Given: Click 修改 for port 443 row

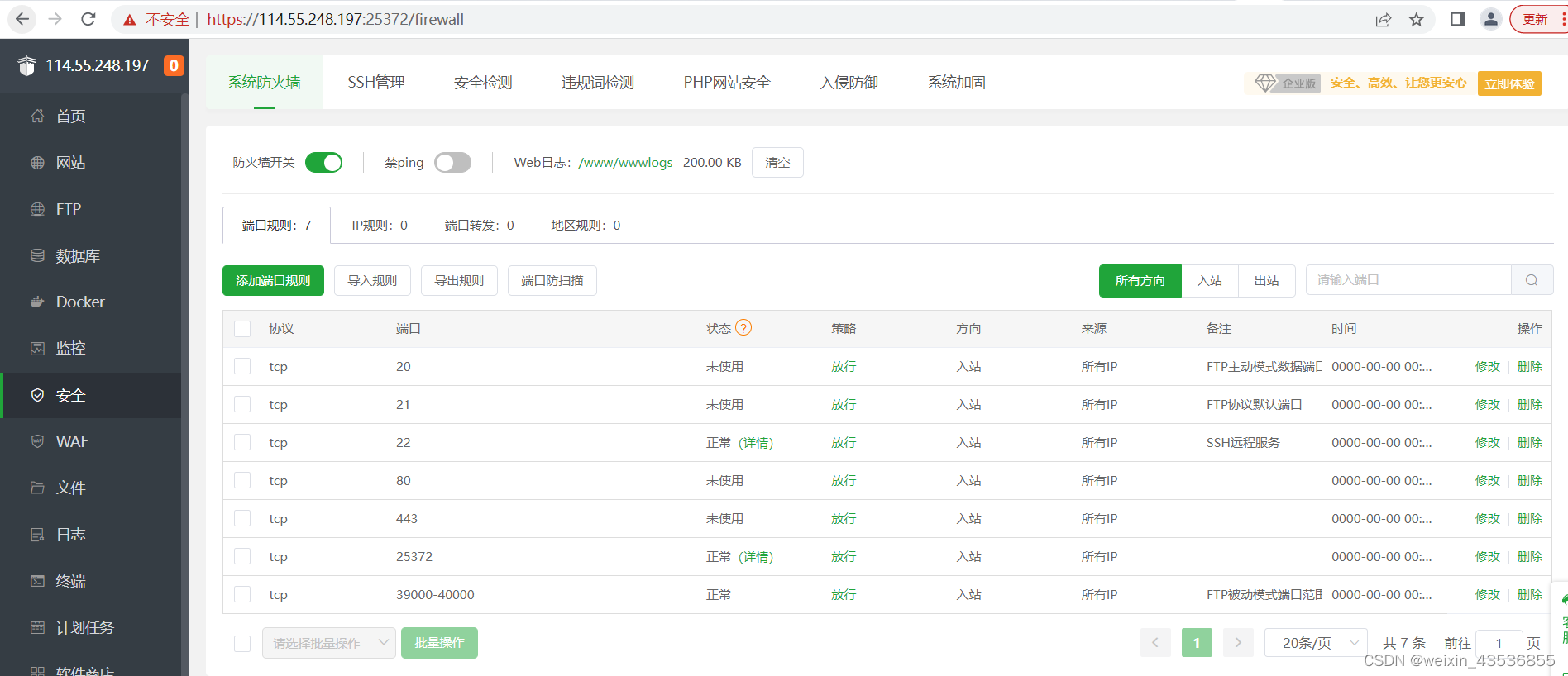Looking at the screenshot, I should tap(1488, 519).
